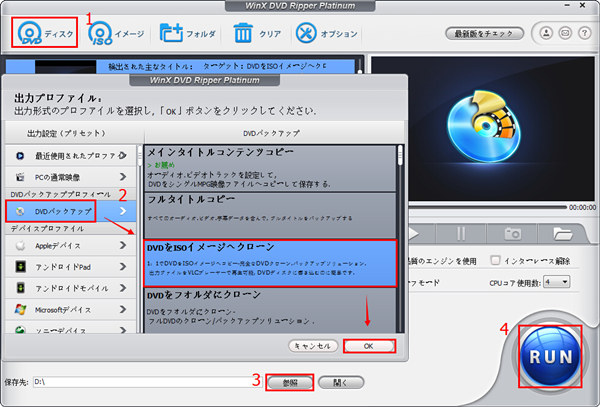Viewport: 600px width, 407px height.
Task: Select recently used profiles (最近使用されたプロファ)
Action: click(71, 156)
